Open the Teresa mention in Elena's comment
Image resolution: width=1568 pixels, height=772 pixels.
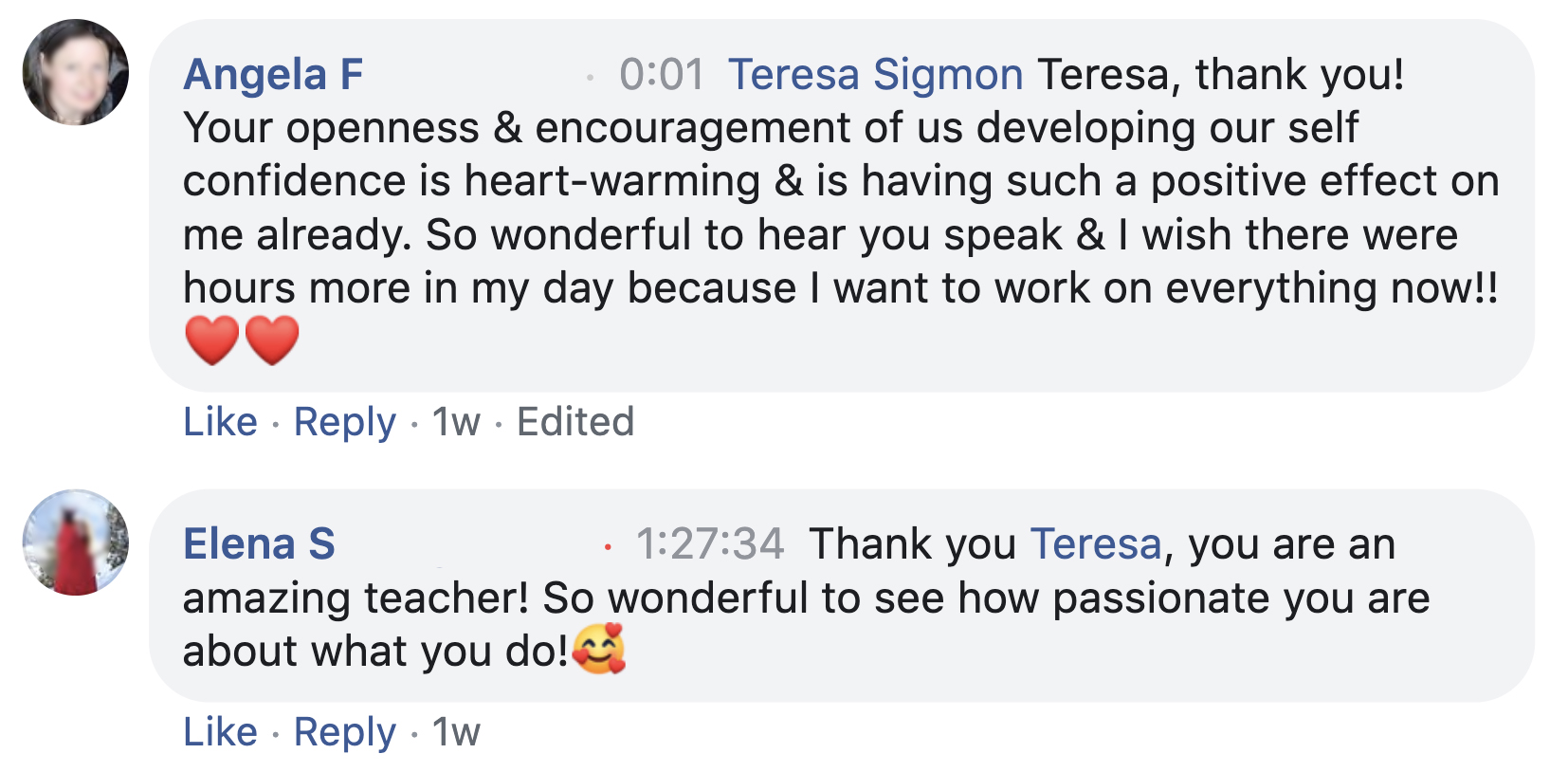point(1095,543)
